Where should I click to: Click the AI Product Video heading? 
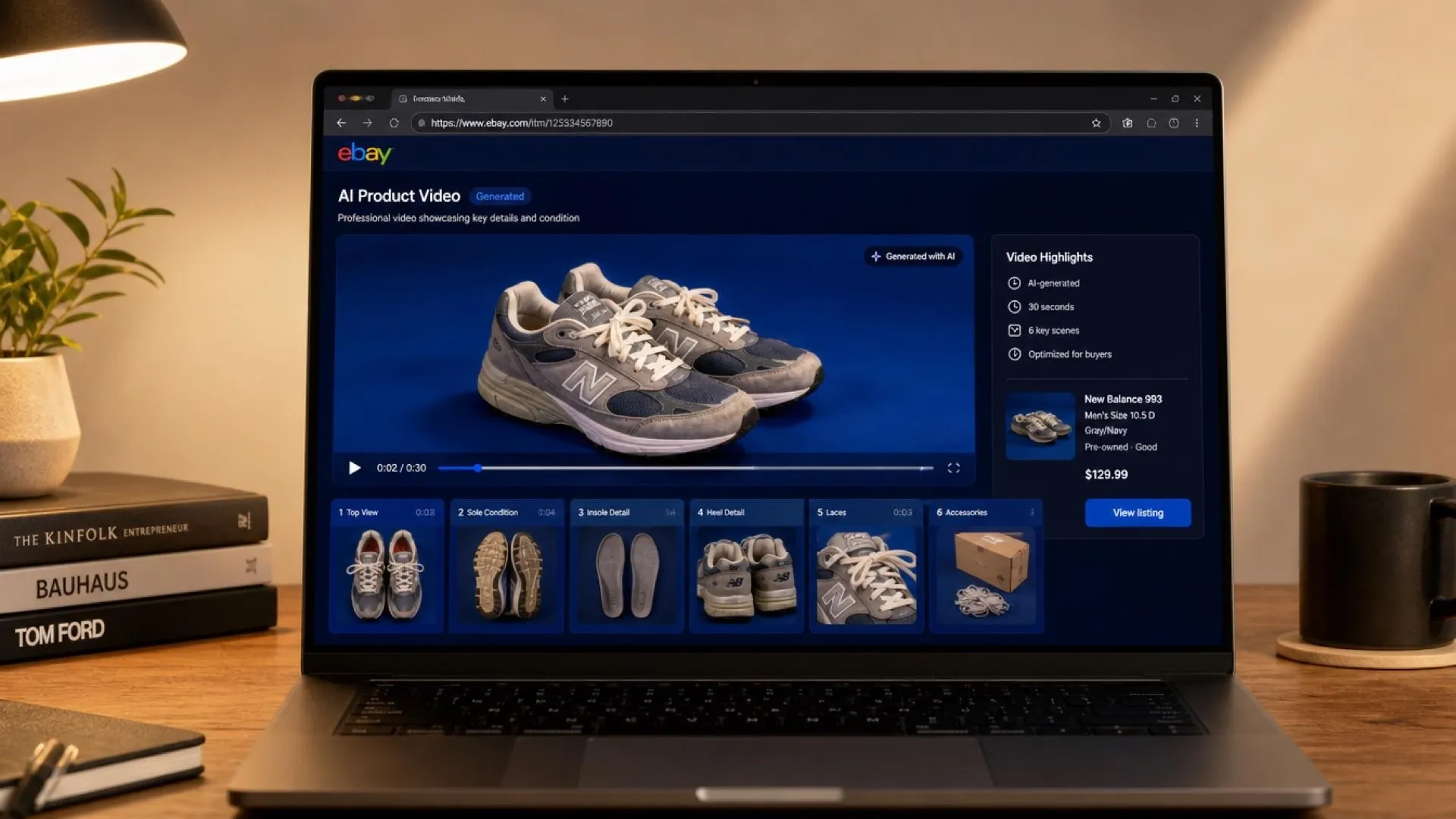click(x=399, y=196)
